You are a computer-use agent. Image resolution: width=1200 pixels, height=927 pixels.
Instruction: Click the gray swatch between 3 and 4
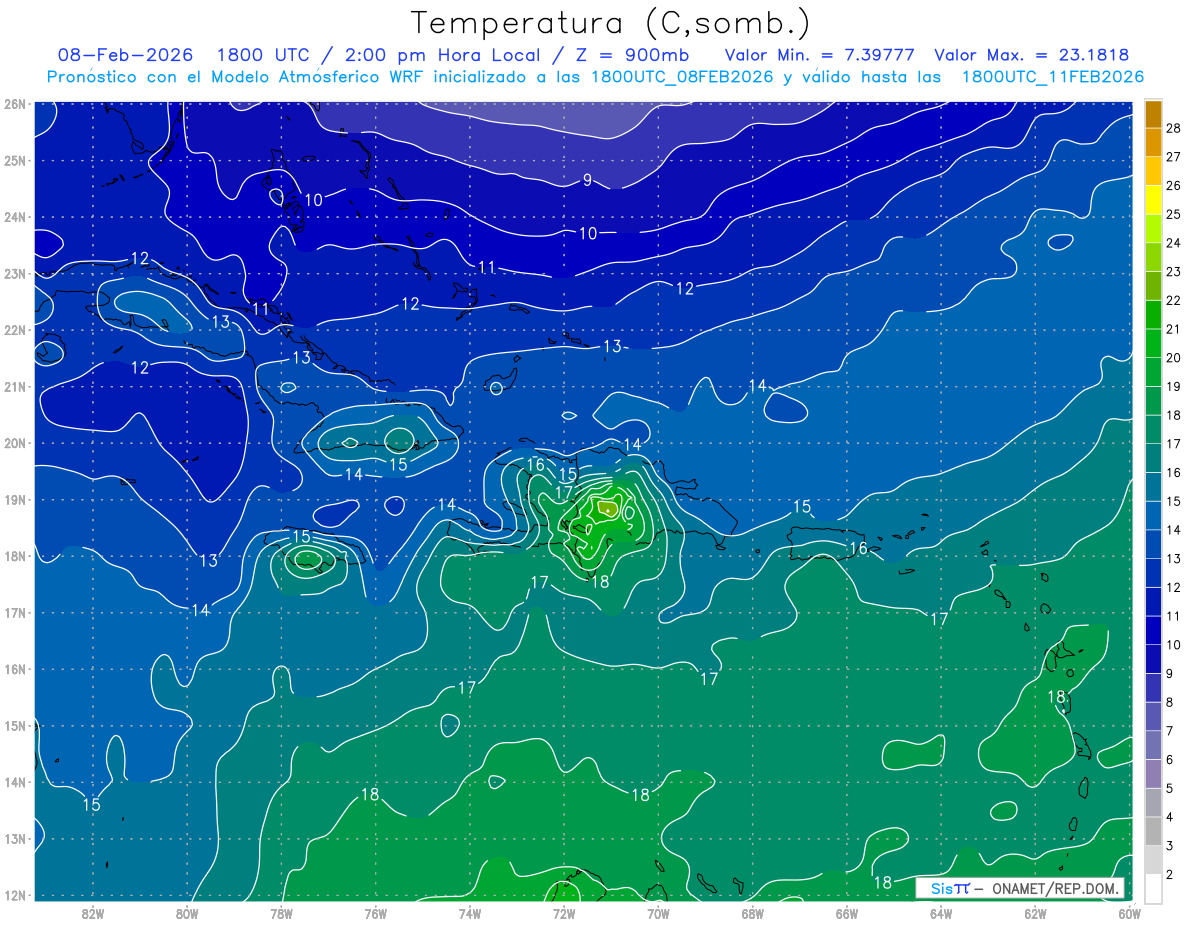(x=1153, y=832)
